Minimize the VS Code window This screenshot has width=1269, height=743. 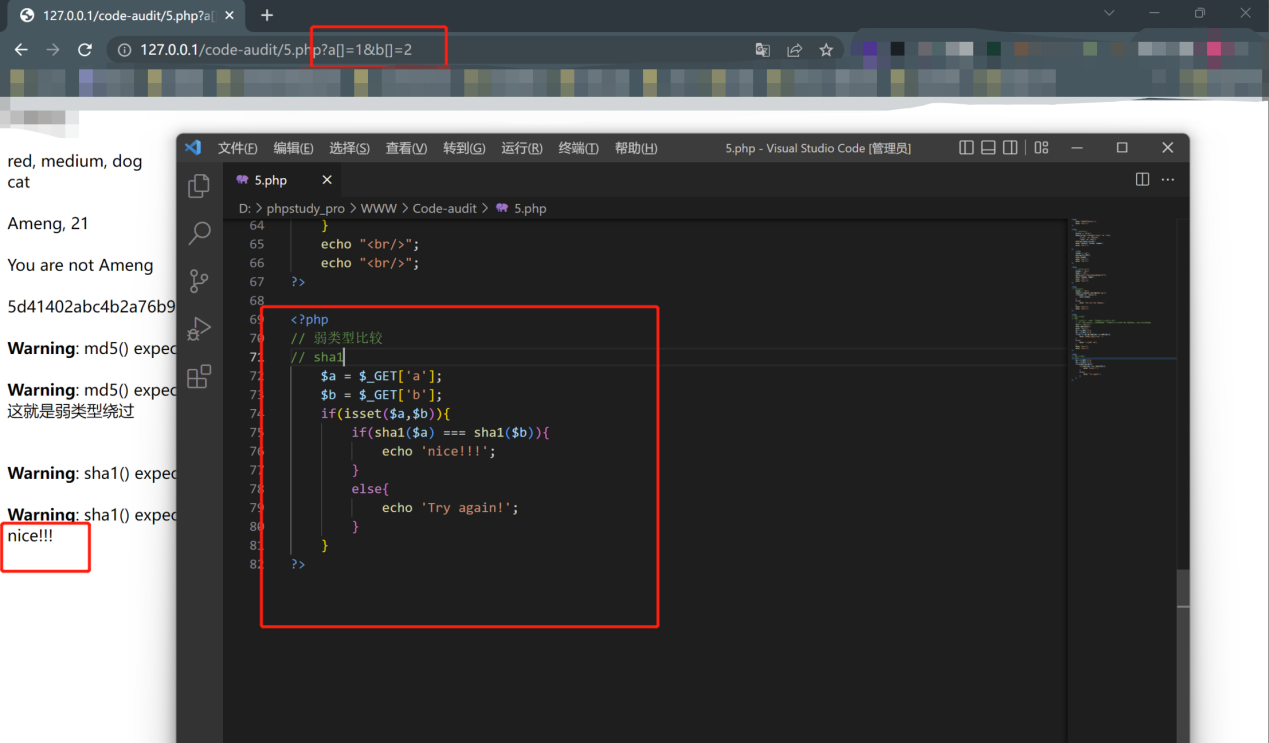(x=1077, y=148)
